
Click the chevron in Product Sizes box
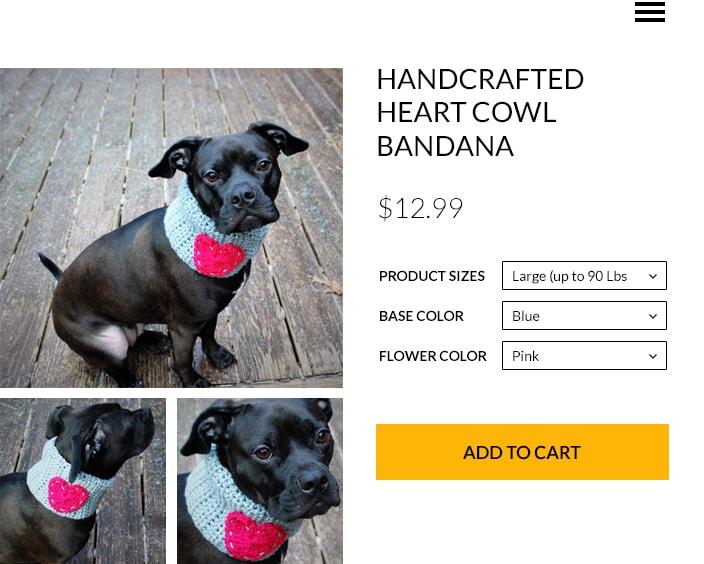click(653, 276)
